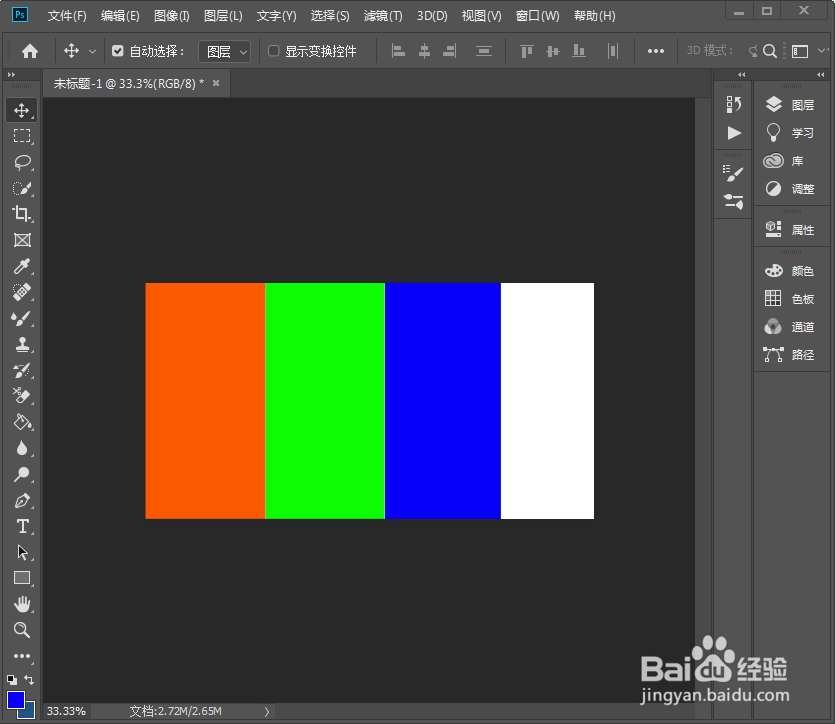
Task: Open the 滤镜(T) menu
Action: coord(383,16)
